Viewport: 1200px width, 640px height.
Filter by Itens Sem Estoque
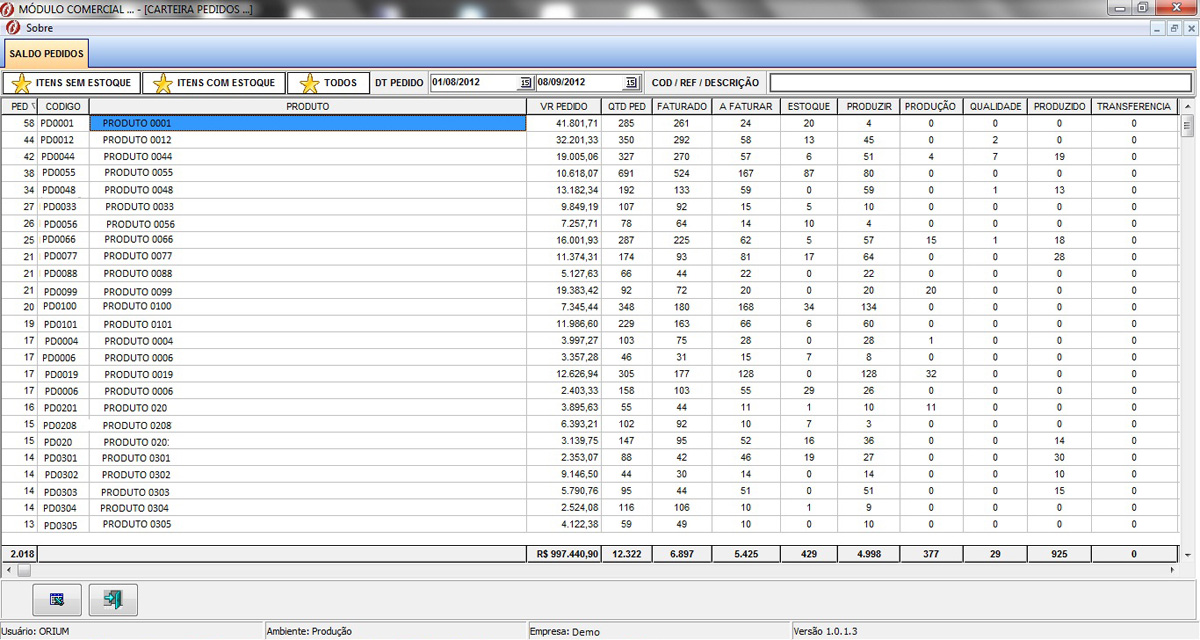72,83
